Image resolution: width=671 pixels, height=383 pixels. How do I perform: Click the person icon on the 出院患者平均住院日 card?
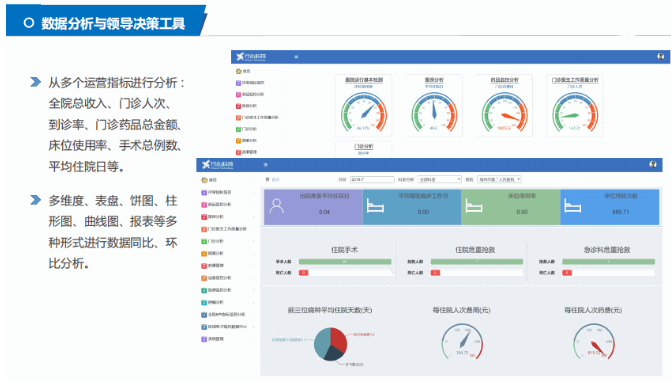click(x=276, y=206)
